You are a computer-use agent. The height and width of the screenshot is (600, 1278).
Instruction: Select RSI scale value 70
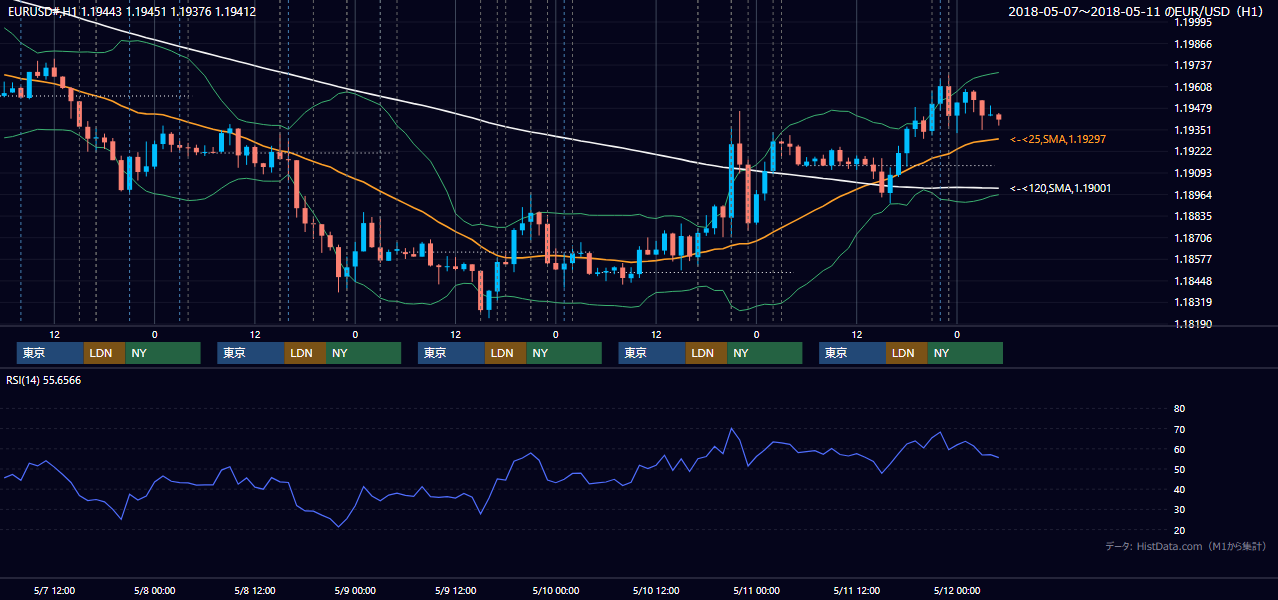tap(1179, 429)
